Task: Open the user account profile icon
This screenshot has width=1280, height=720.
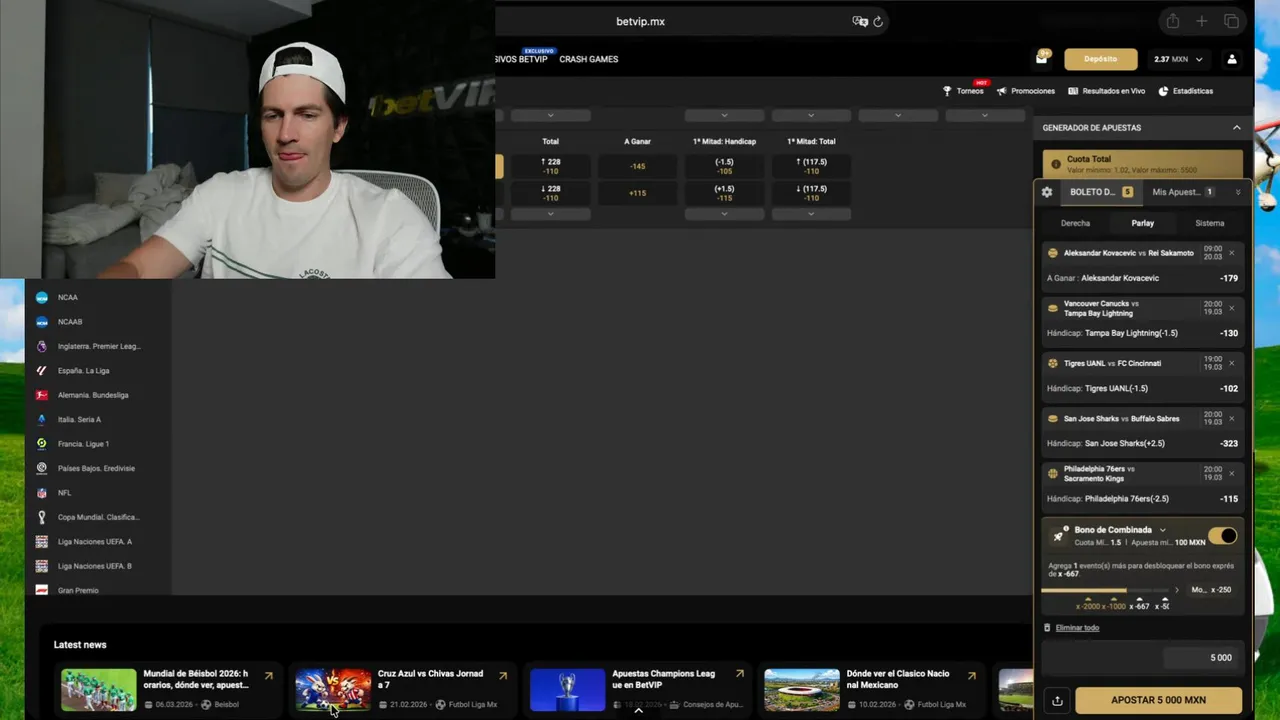Action: 1232,59
